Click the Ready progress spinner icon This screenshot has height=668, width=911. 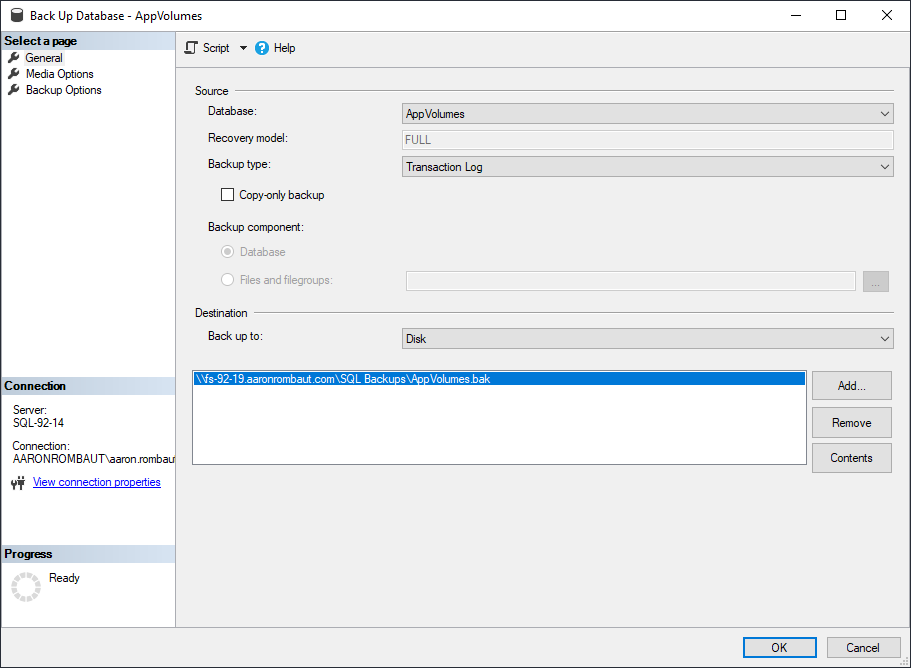(x=26, y=588)
